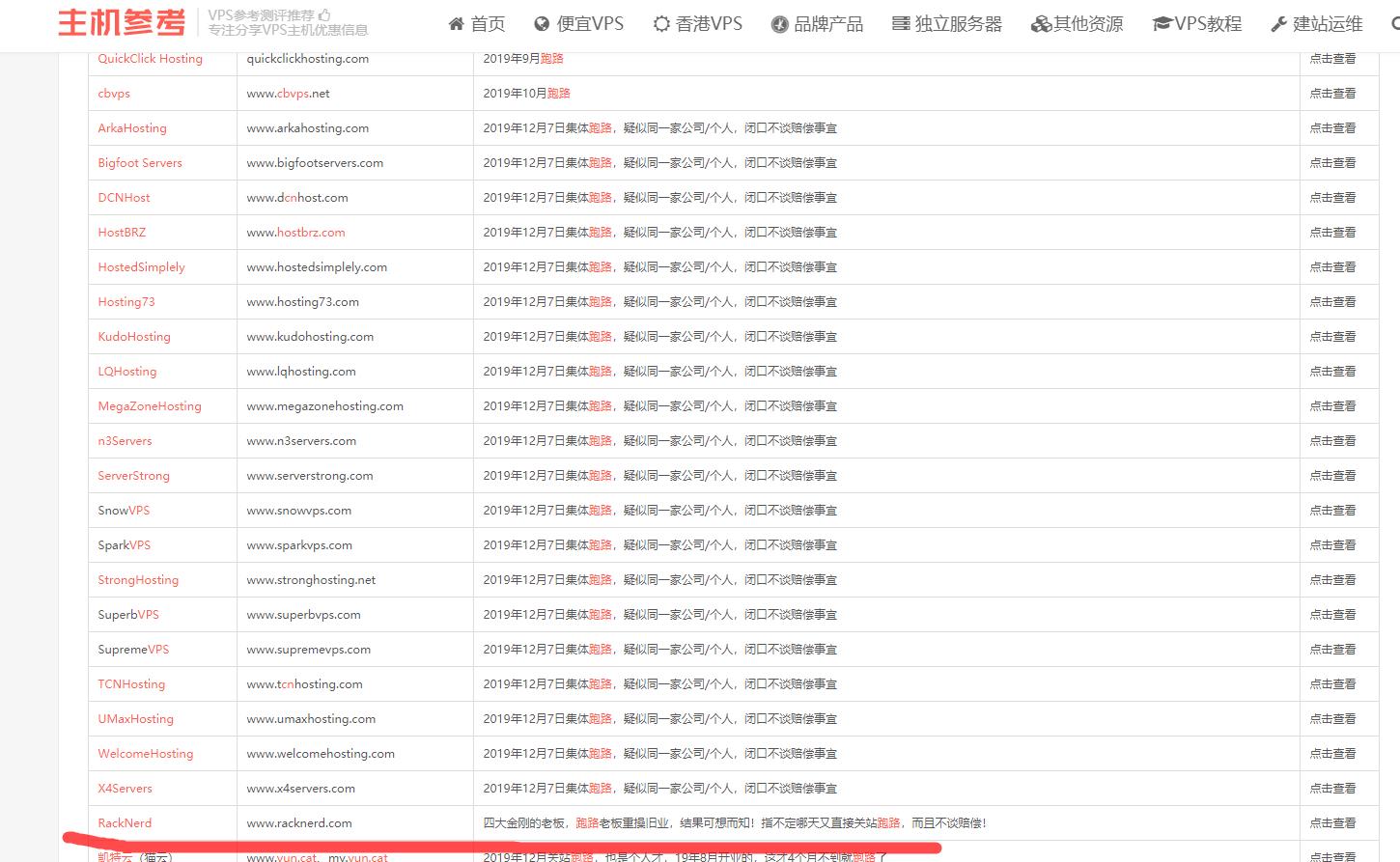Click 点击查看 in the n3Servers row

tap(1332, 441)
